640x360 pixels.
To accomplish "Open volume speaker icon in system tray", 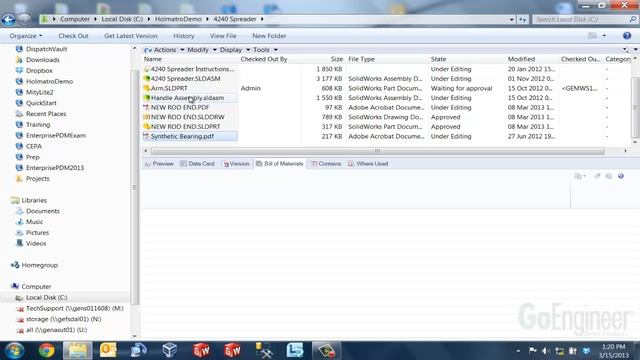I will [x=546, y=351].
